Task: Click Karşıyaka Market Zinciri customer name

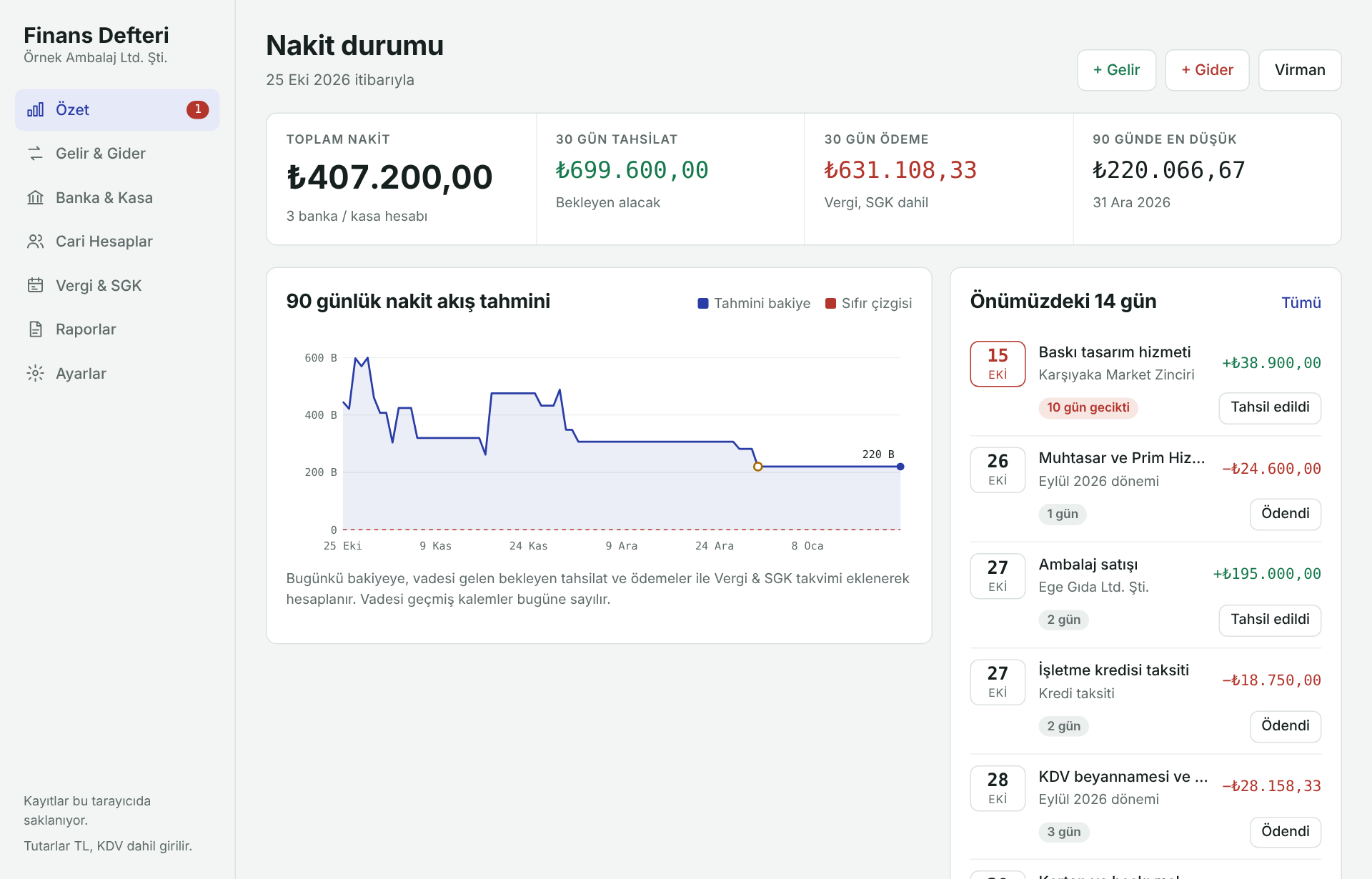Action: pyautogui.click(x=1116, y=375)
